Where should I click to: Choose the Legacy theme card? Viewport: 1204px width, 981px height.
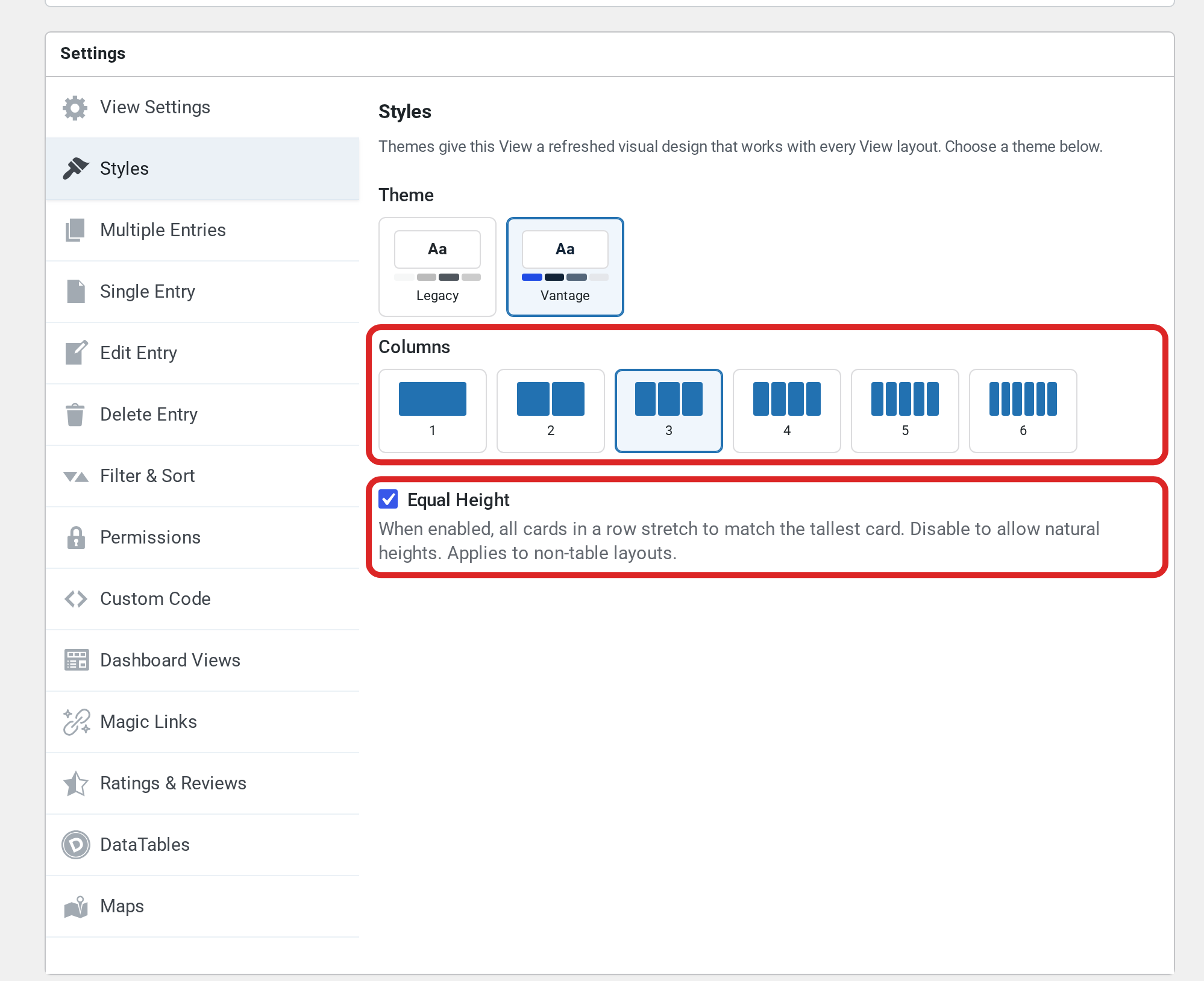437,267
